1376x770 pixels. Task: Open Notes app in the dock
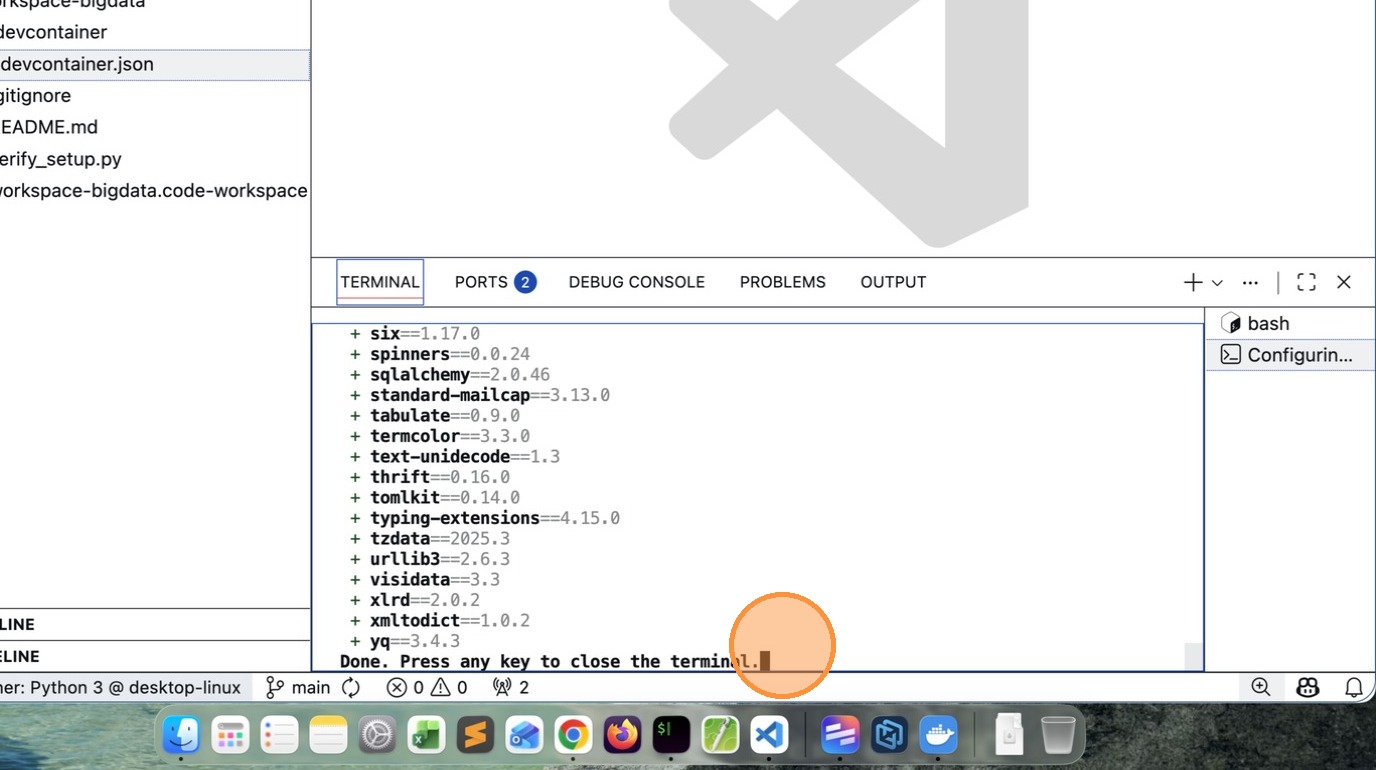(x=328, y=736)
